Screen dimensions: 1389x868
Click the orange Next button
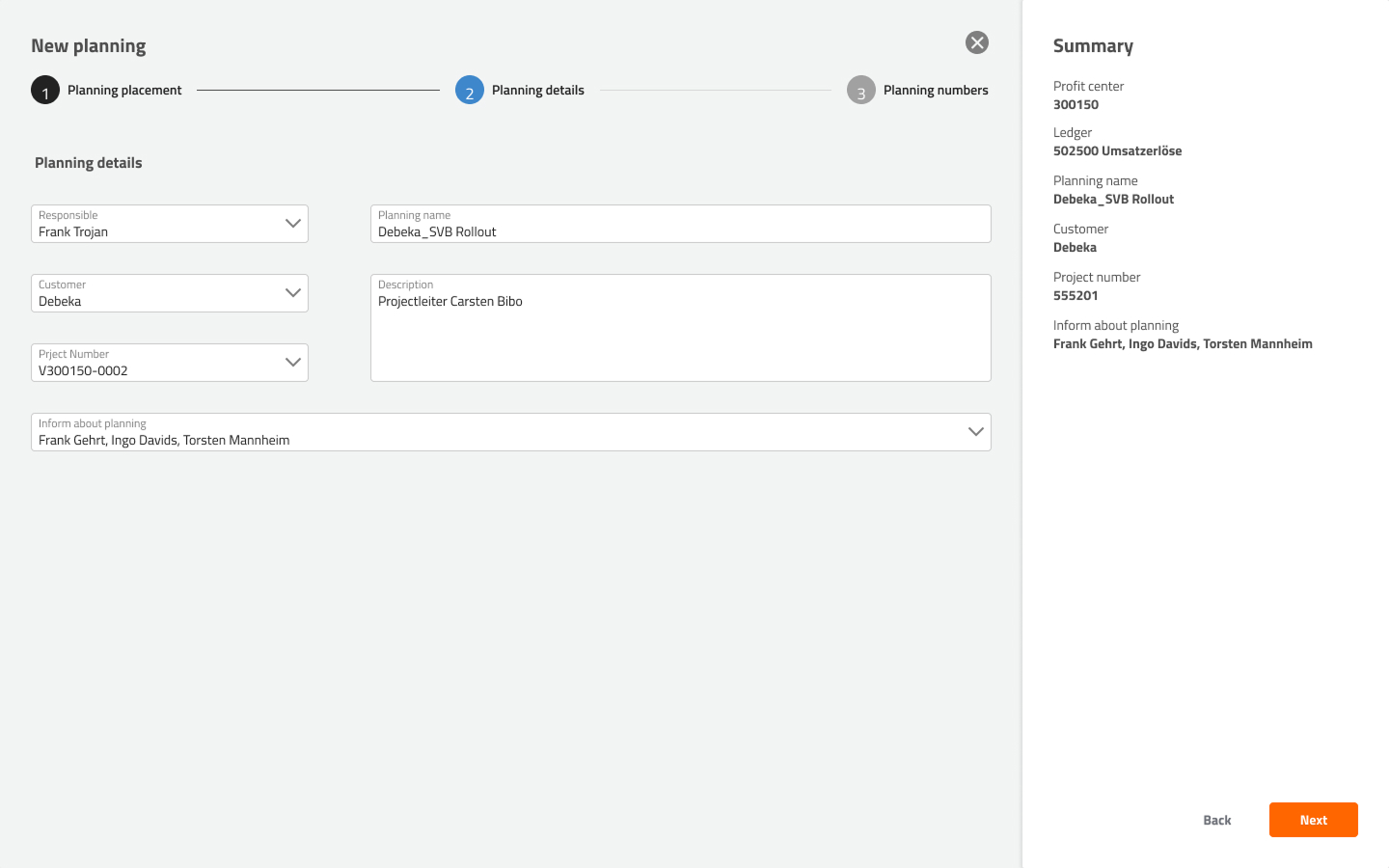click(x=1313, y=820)
